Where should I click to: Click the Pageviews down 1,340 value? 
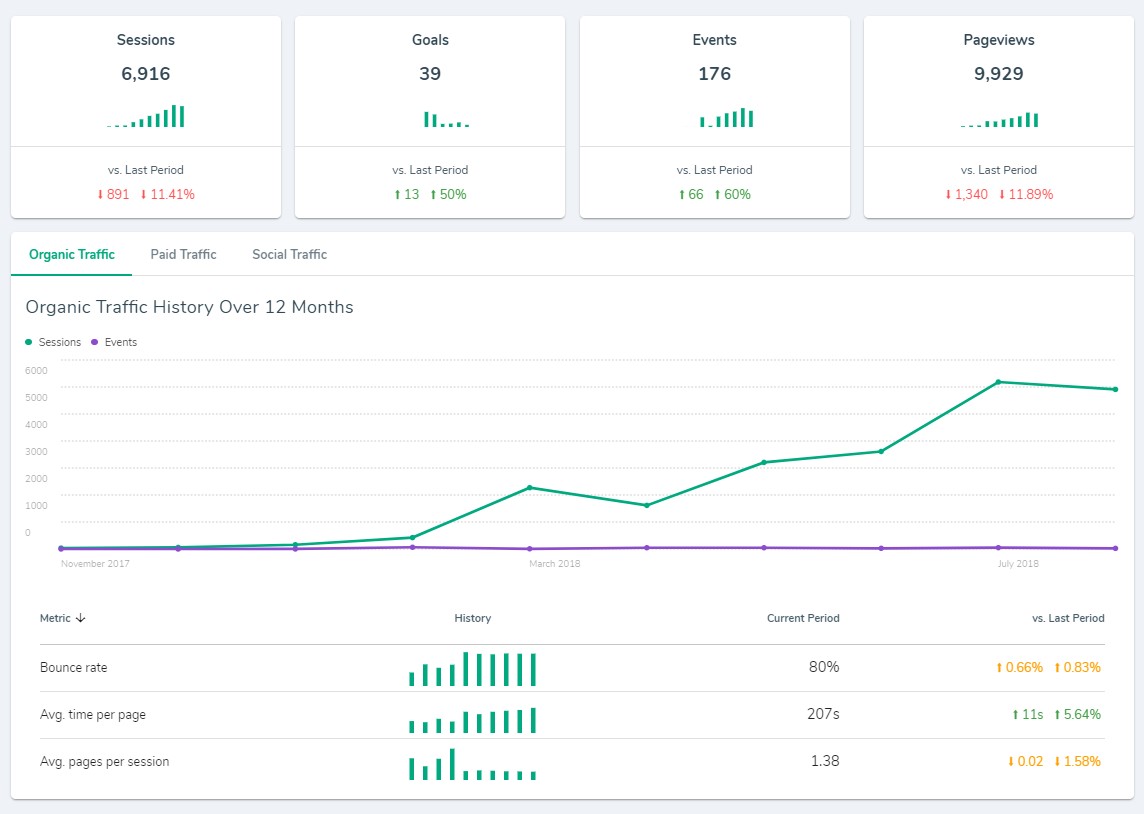pos(966,194)
